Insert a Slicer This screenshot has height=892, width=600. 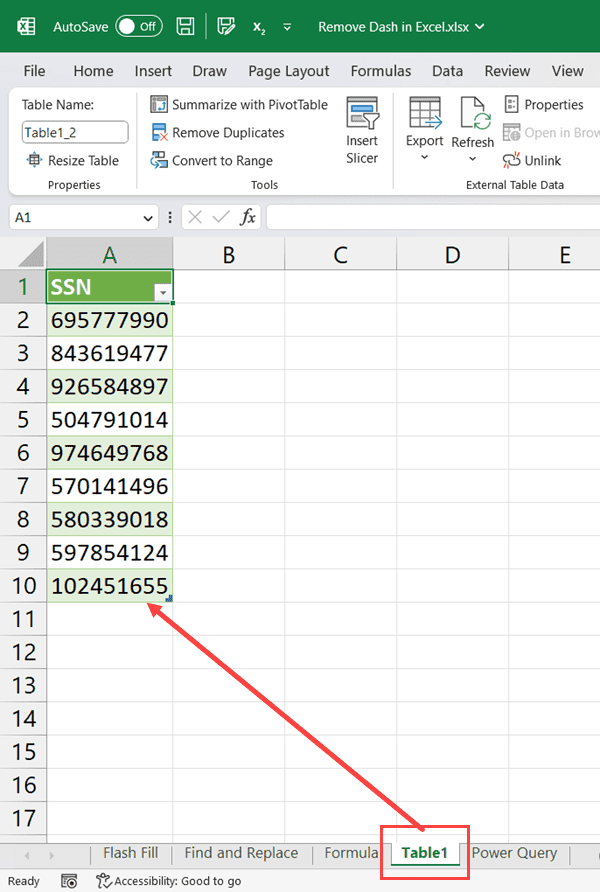(362, 130)
